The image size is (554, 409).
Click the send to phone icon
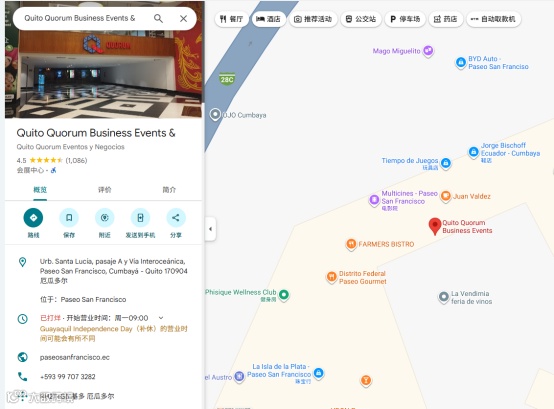pyautogui.click(x=140, y=218)
